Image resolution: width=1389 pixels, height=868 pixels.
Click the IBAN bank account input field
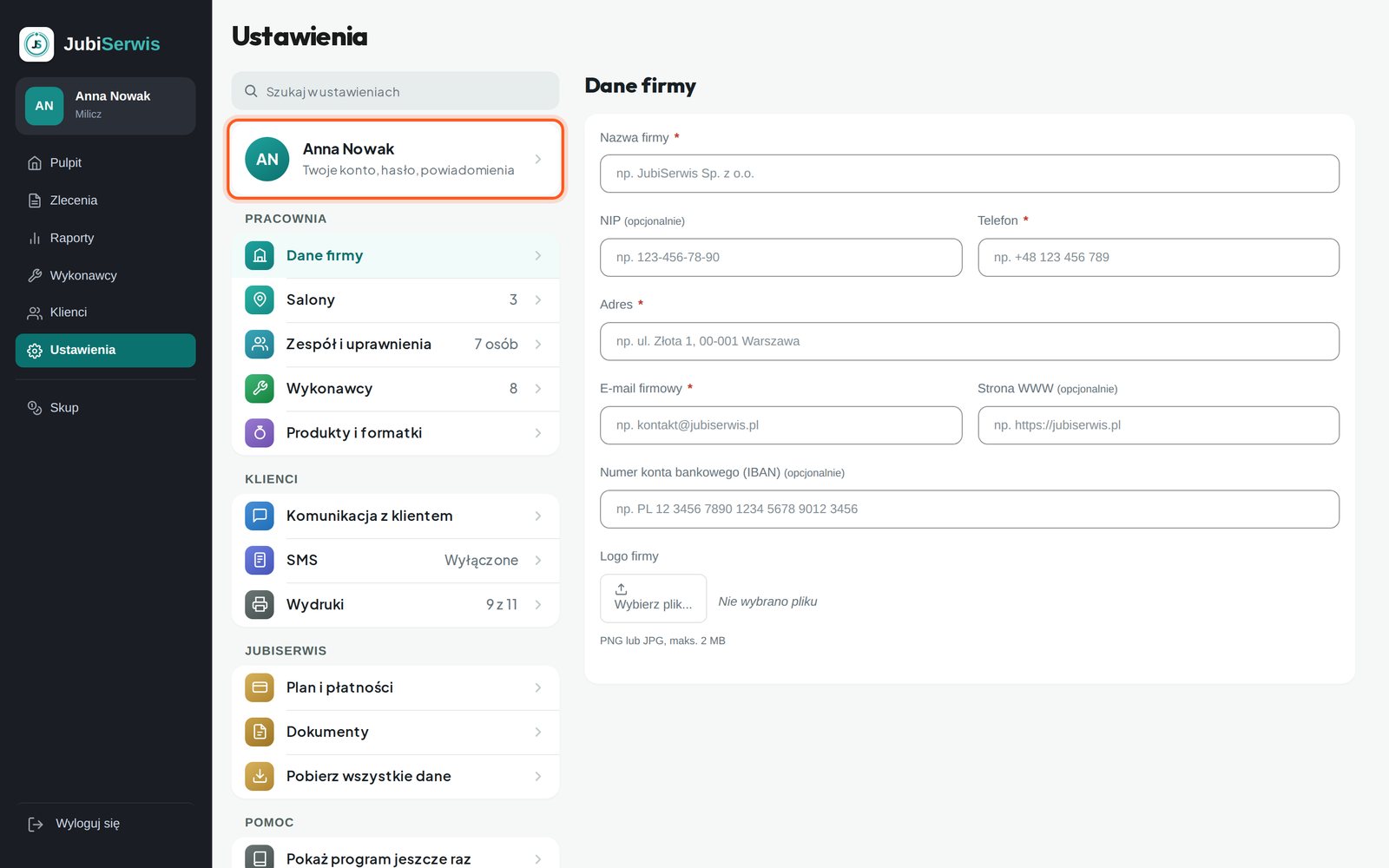pyautogui.click(x=969, y=510)
